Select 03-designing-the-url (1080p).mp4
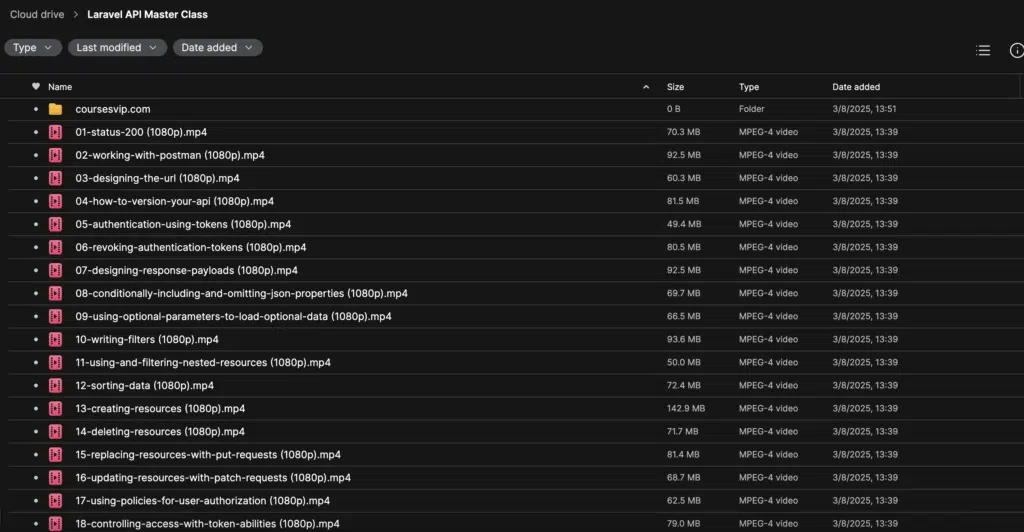1024x532 pixels. 157,178
